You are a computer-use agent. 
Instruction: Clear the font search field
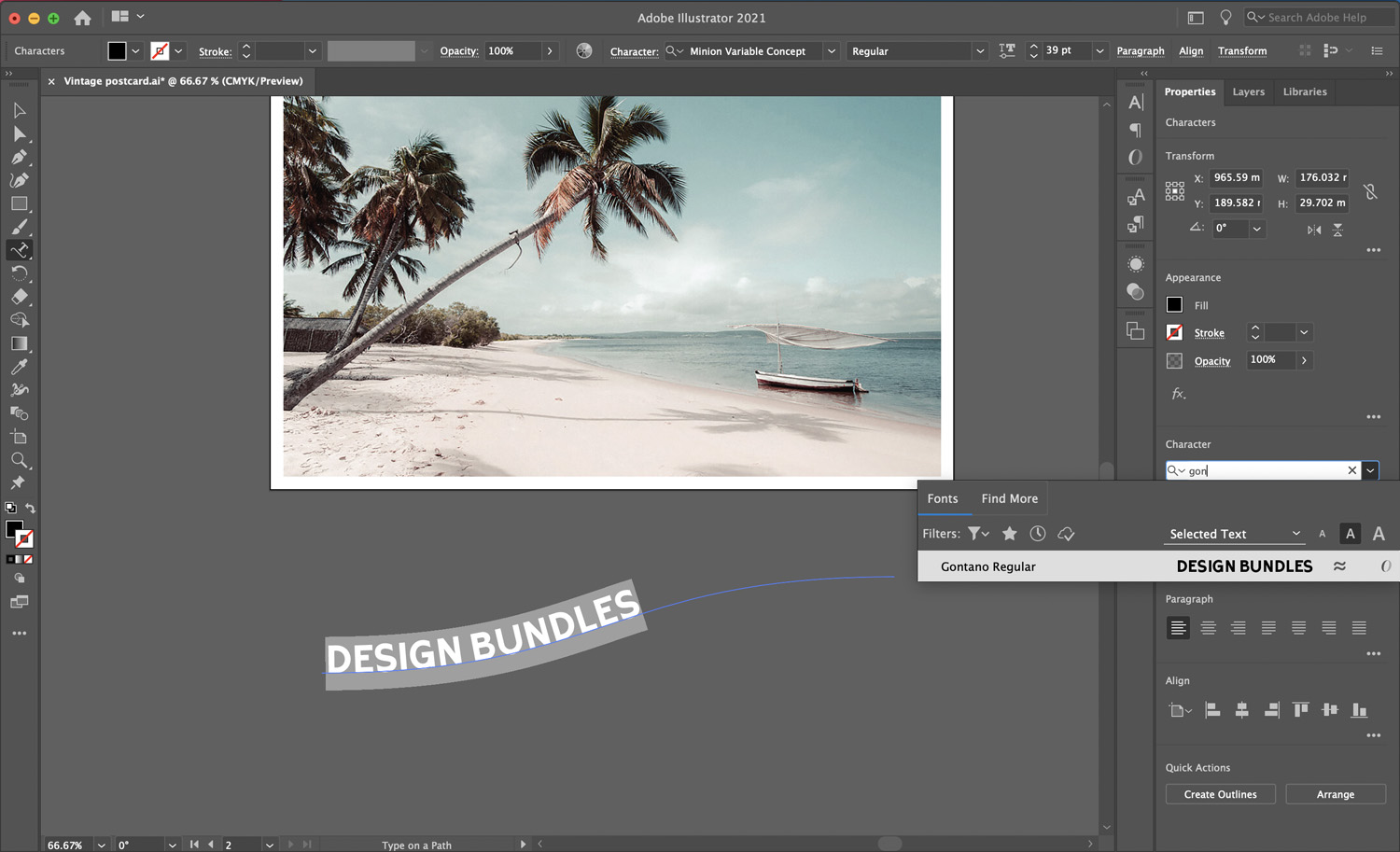click(x=1351, y=470)
